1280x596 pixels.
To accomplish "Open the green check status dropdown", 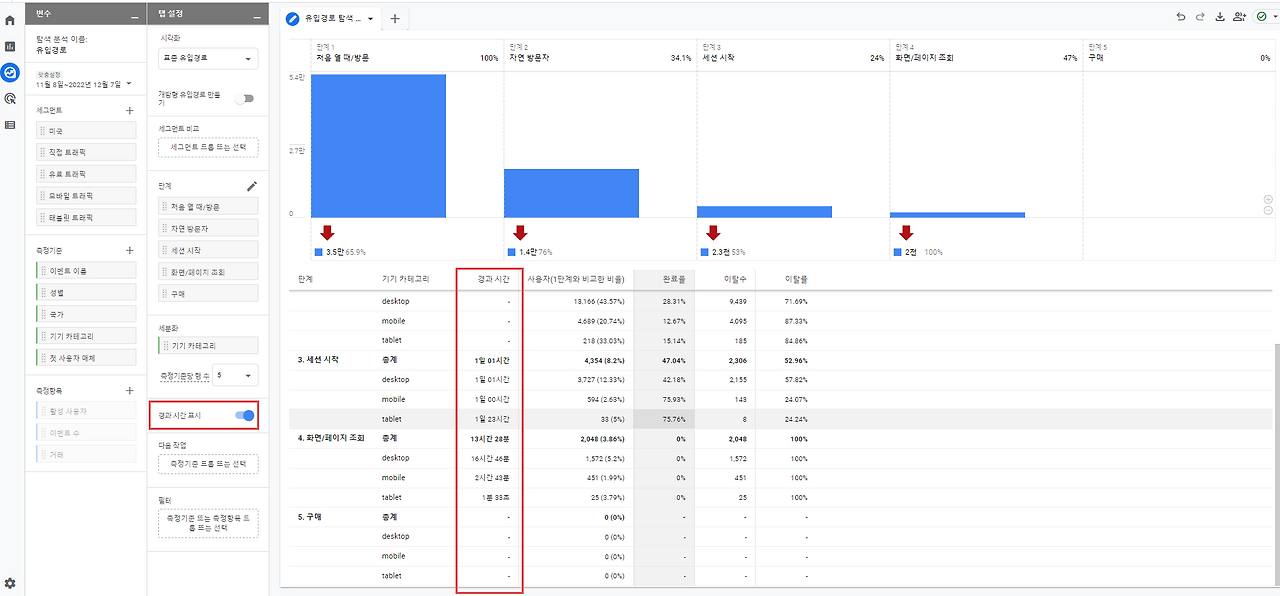I will click(1266, 16).
